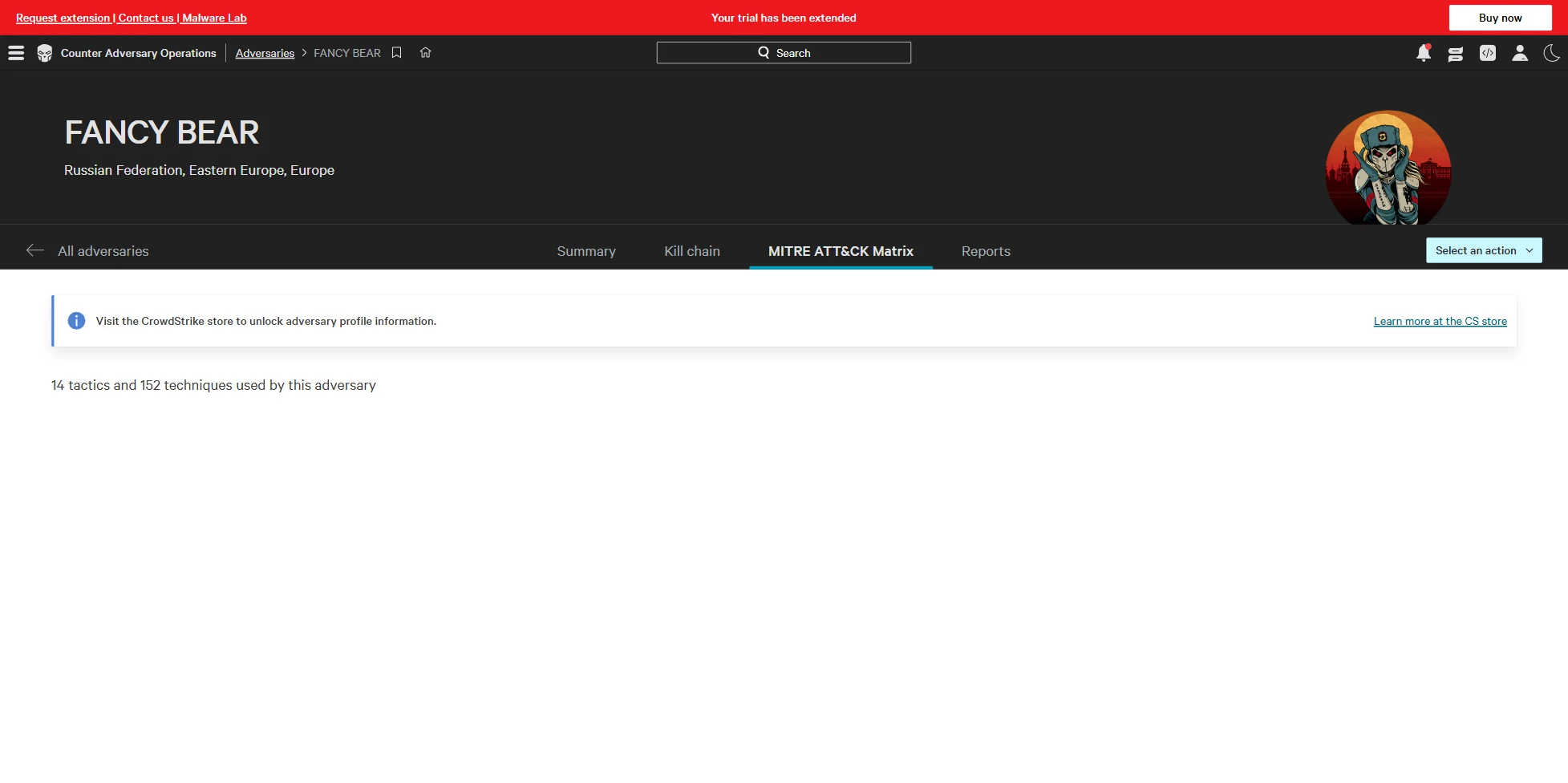
Task: Switch to the Kill chain tab
Action: tap(692, 251)
